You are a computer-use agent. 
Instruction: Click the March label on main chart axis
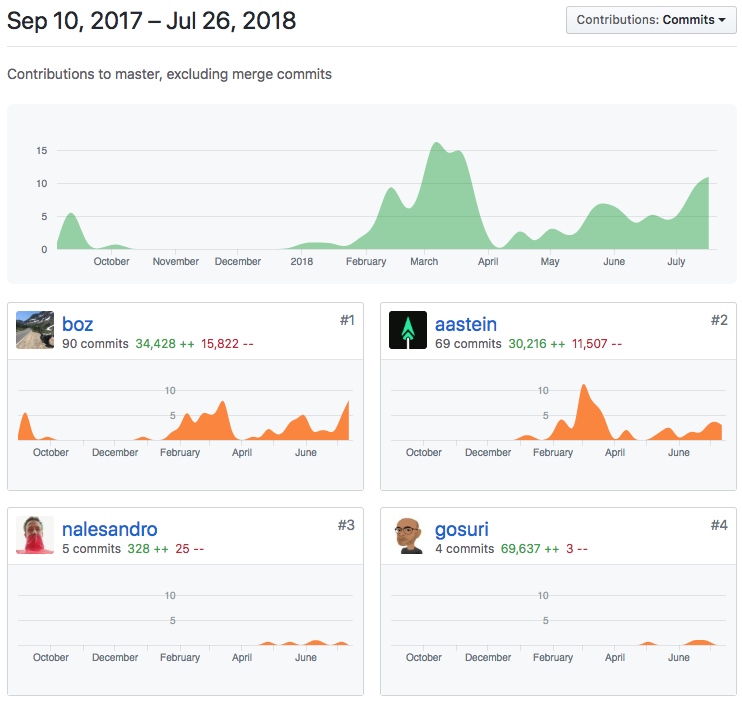pos(424,261)
